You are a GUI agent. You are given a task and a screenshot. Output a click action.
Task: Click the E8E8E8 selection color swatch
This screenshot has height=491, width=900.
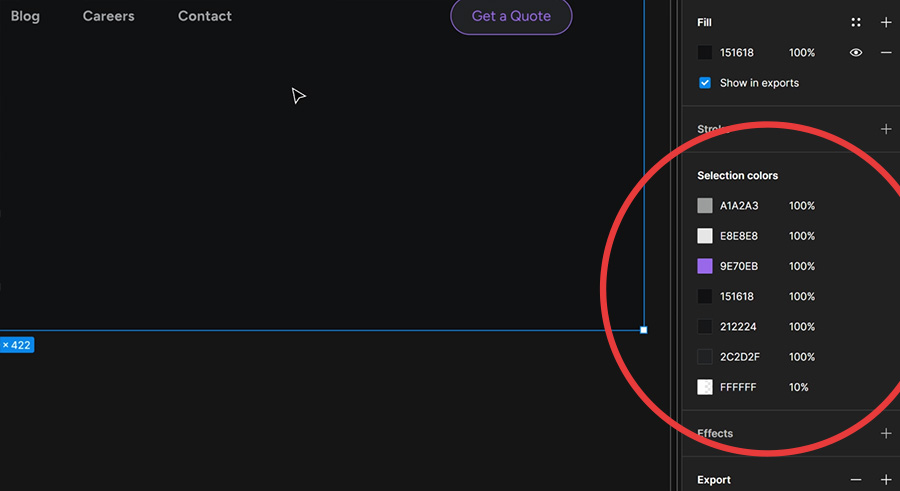click(x=705, y=236)
